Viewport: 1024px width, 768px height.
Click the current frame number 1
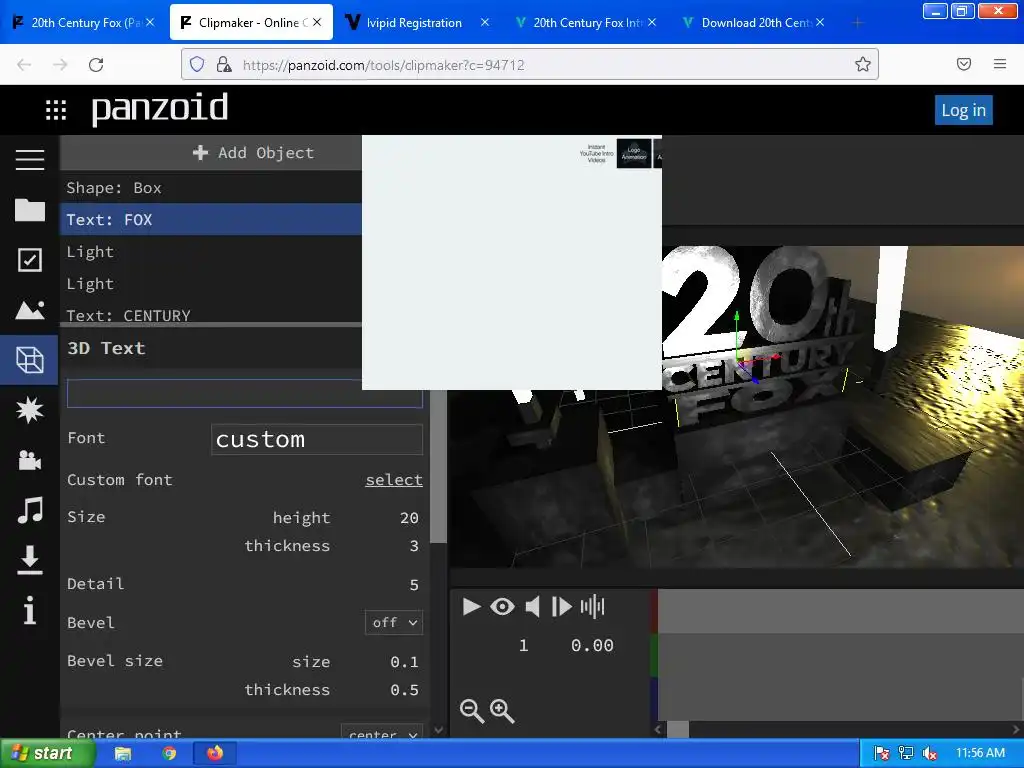coord(523,646)
